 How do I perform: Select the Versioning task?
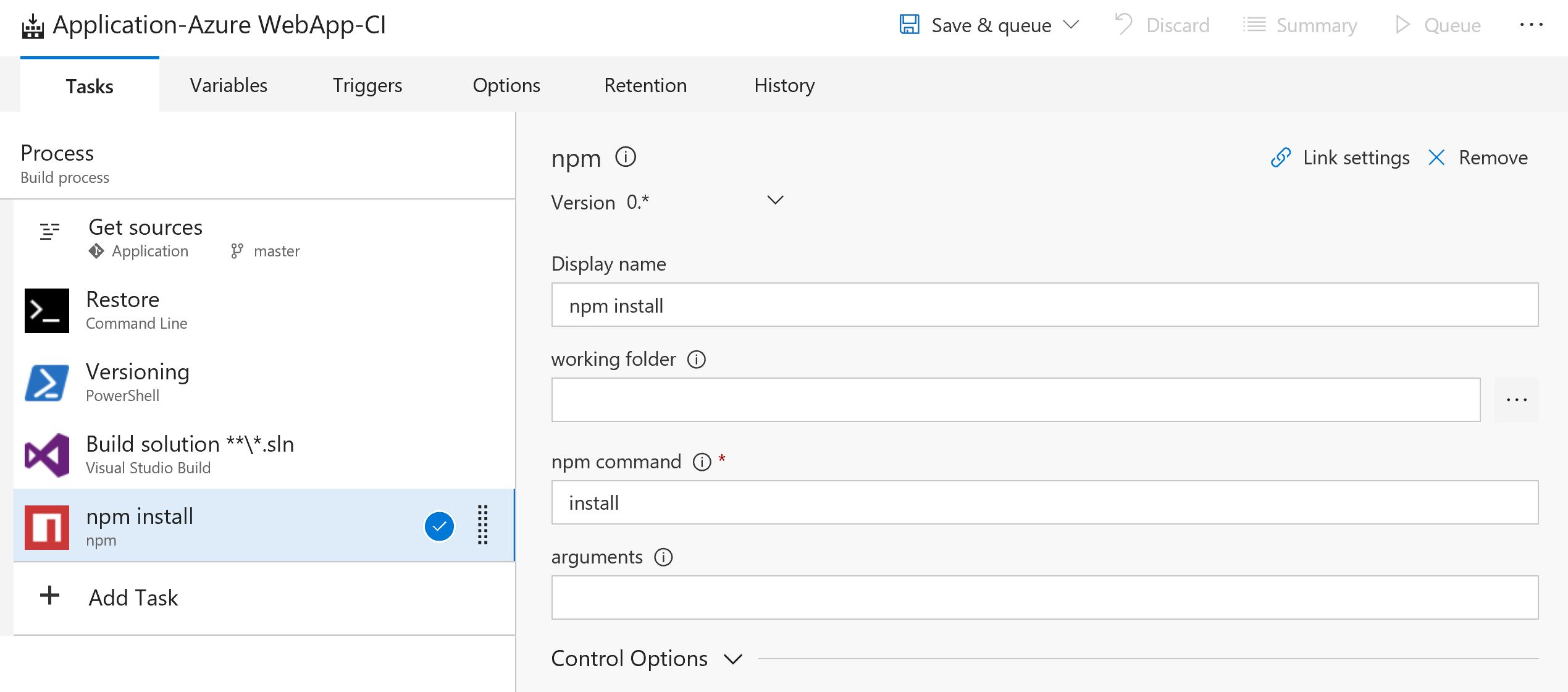point(264,382)
